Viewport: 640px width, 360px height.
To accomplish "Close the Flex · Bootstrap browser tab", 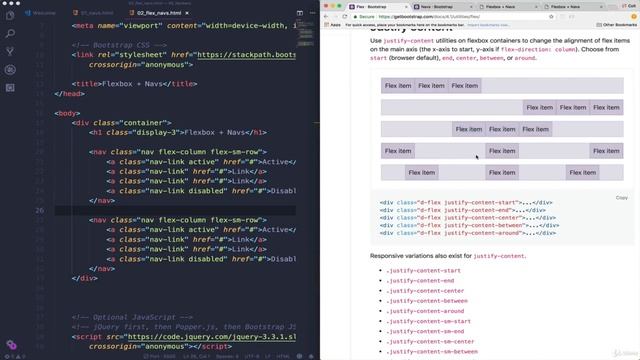I will tap(406, 7).
